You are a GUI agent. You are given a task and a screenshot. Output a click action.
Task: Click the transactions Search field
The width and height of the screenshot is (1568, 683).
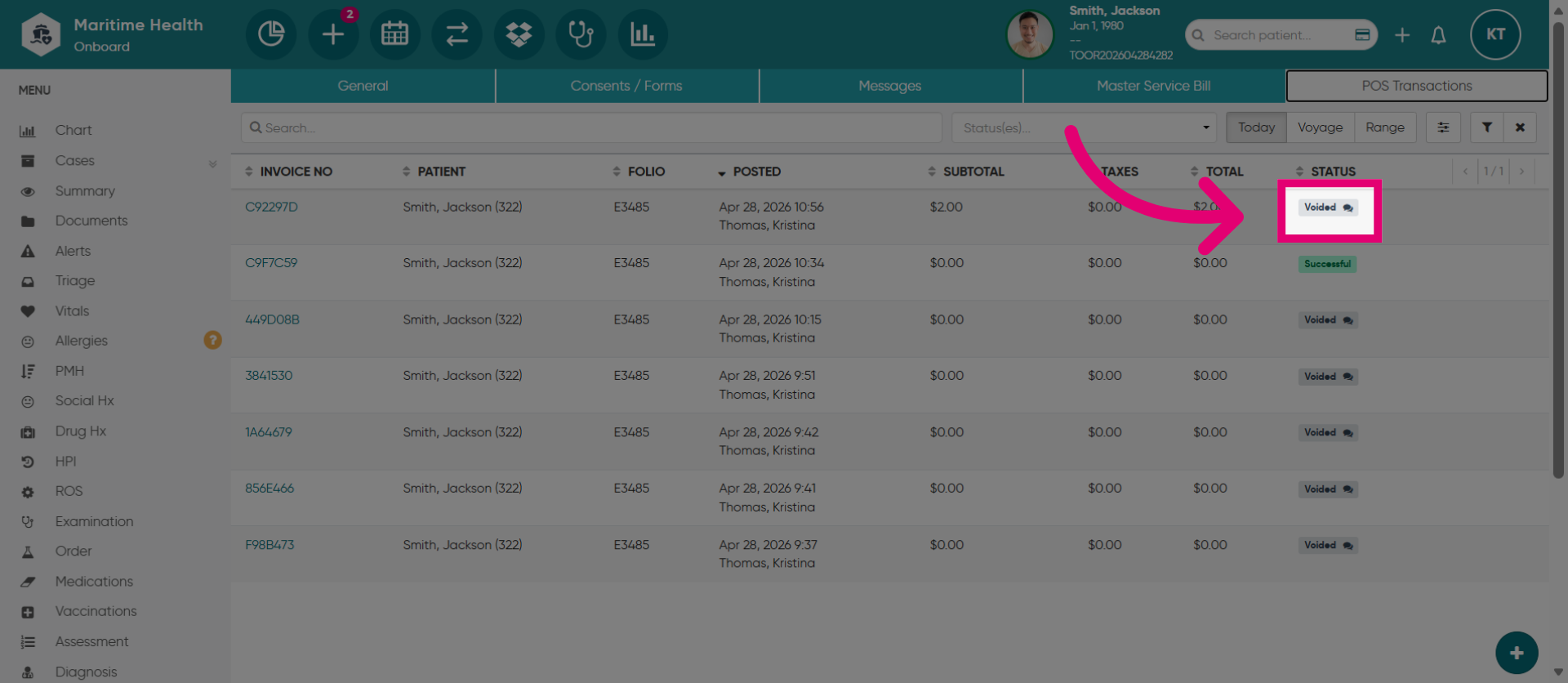(x=591, y=127)
